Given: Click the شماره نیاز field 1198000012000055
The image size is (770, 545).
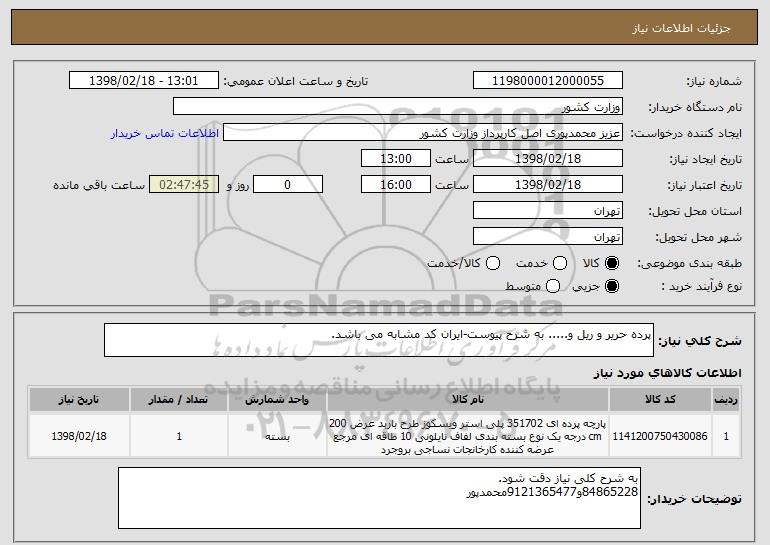Looking at the screenshot, I should [x=548, y=80].
